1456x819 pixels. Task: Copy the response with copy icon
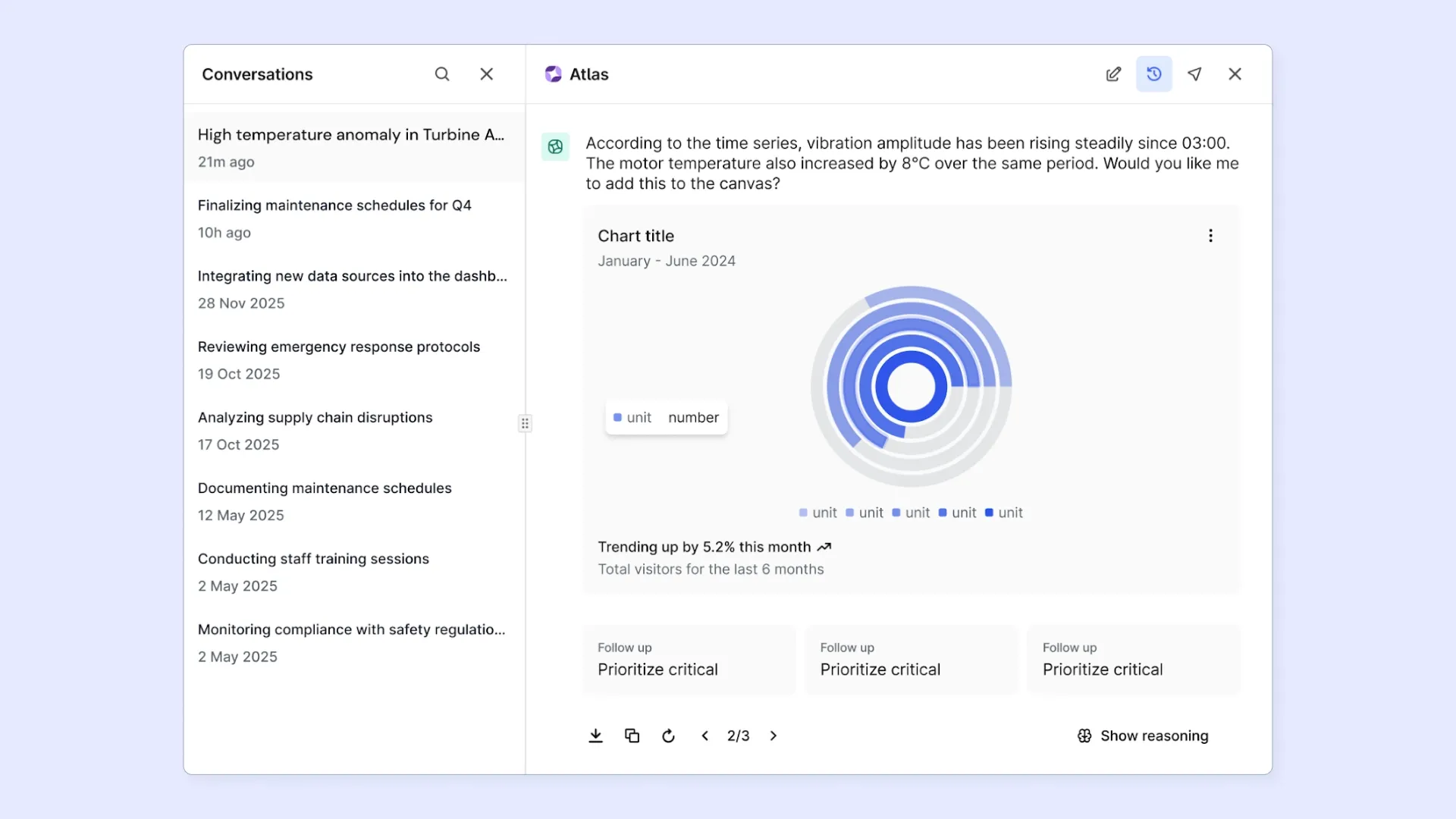632,736
